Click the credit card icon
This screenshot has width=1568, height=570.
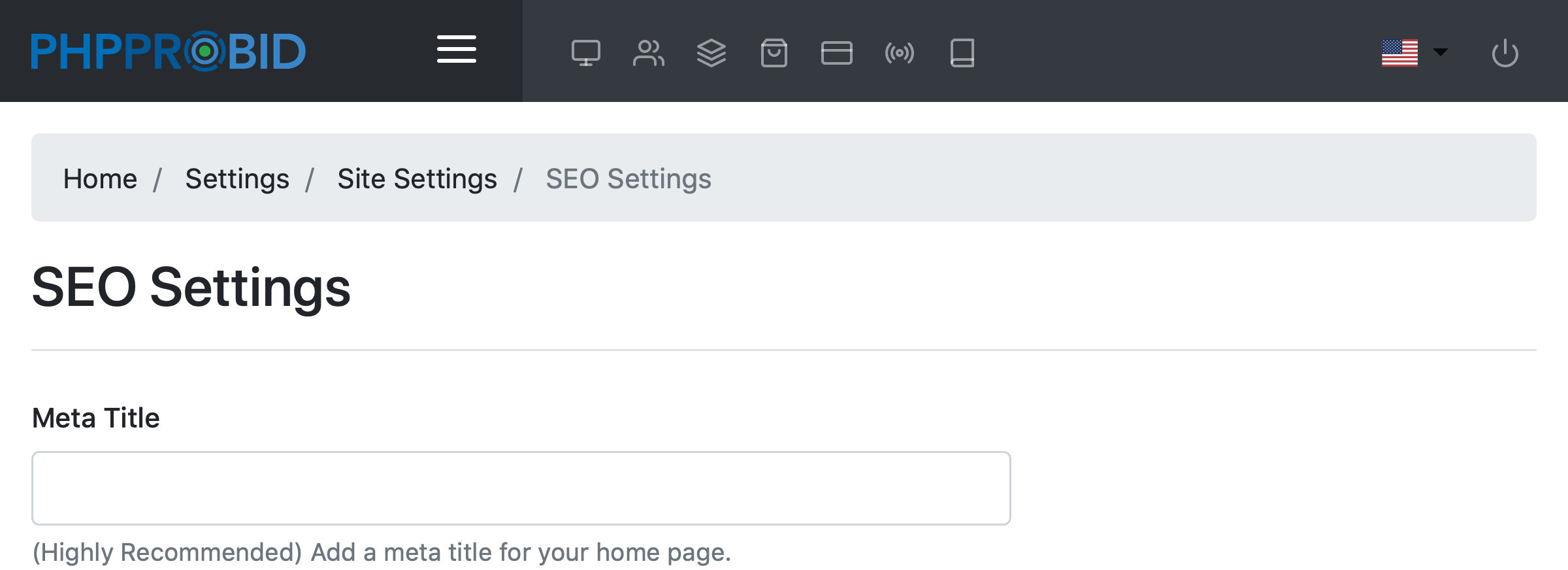click(836, 53)
